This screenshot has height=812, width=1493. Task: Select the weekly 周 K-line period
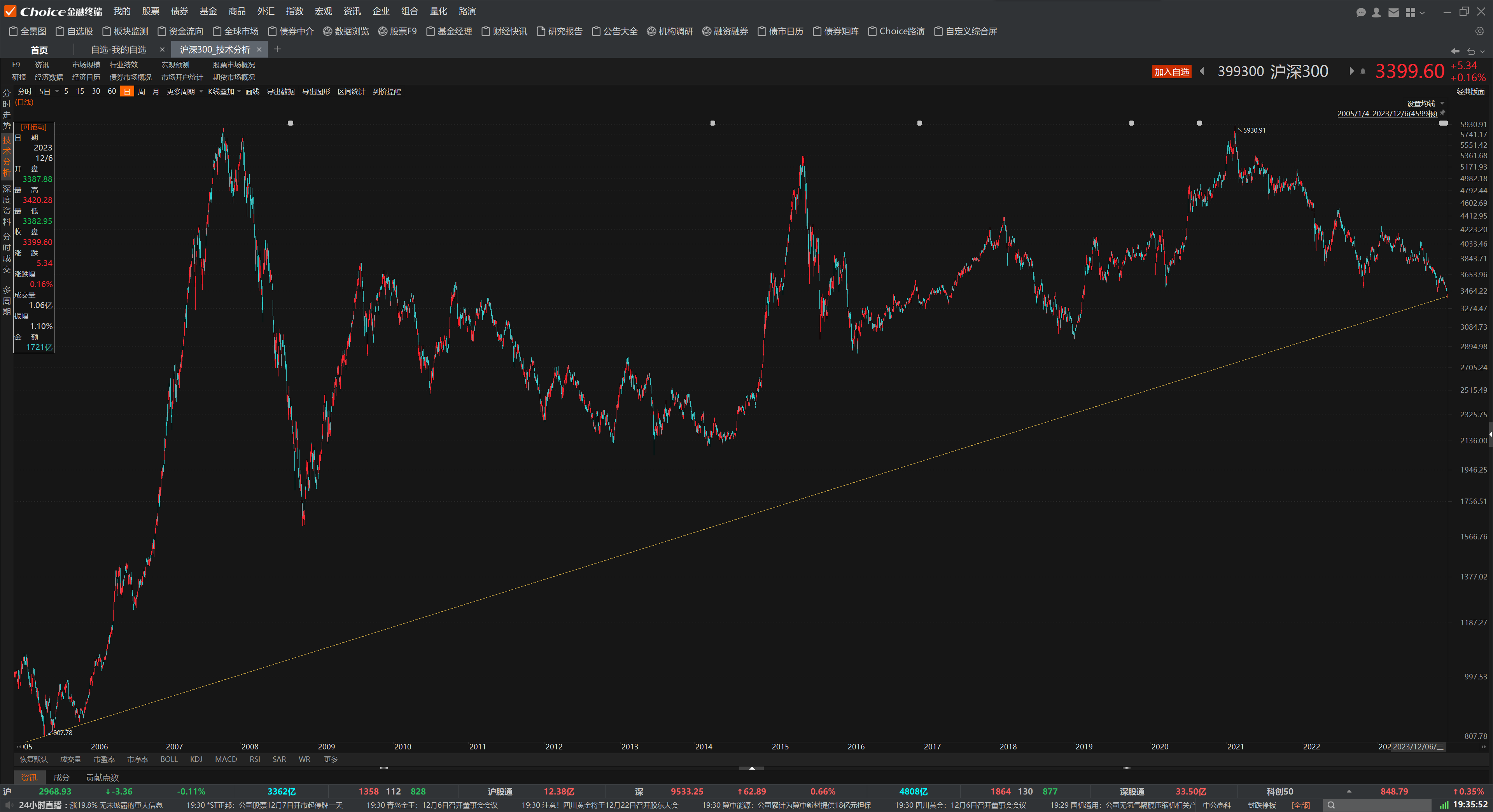(142, 91)
